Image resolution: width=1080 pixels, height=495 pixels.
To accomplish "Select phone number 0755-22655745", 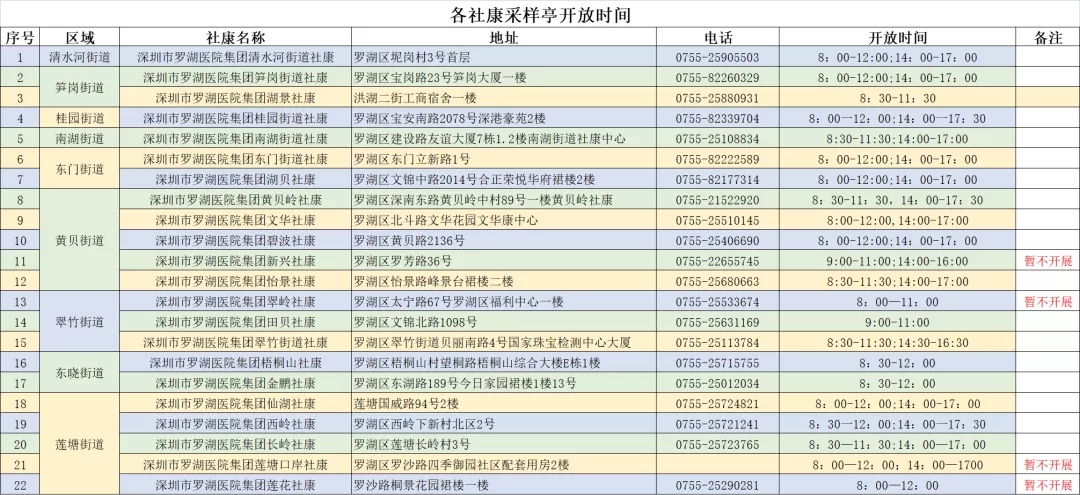I will click(718, 262).
